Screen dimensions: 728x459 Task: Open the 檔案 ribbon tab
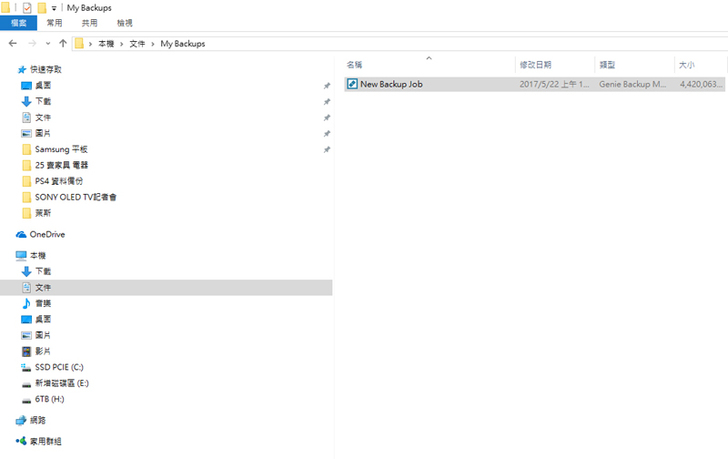point(19,23)
